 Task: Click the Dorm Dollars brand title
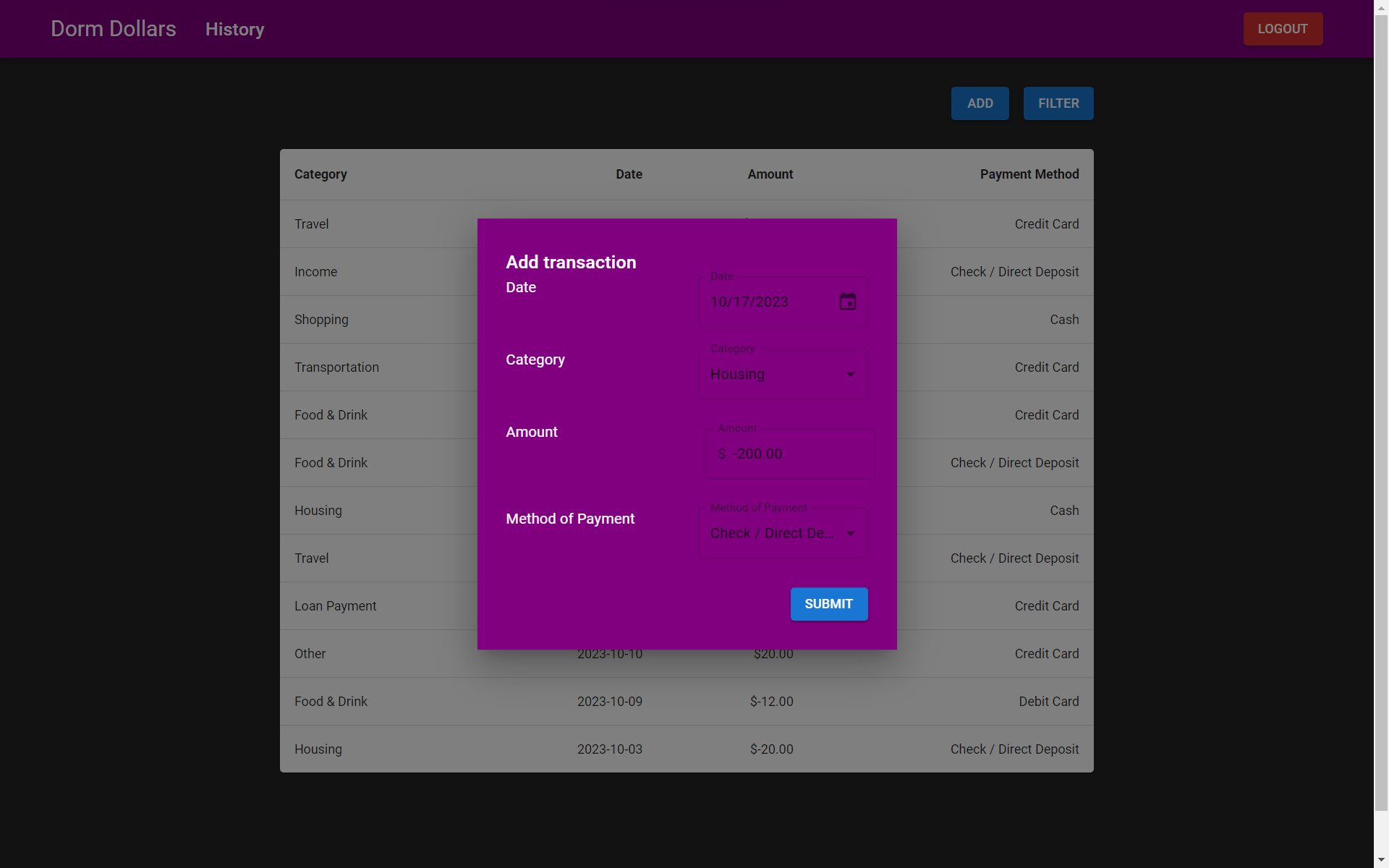click(114, 29)
